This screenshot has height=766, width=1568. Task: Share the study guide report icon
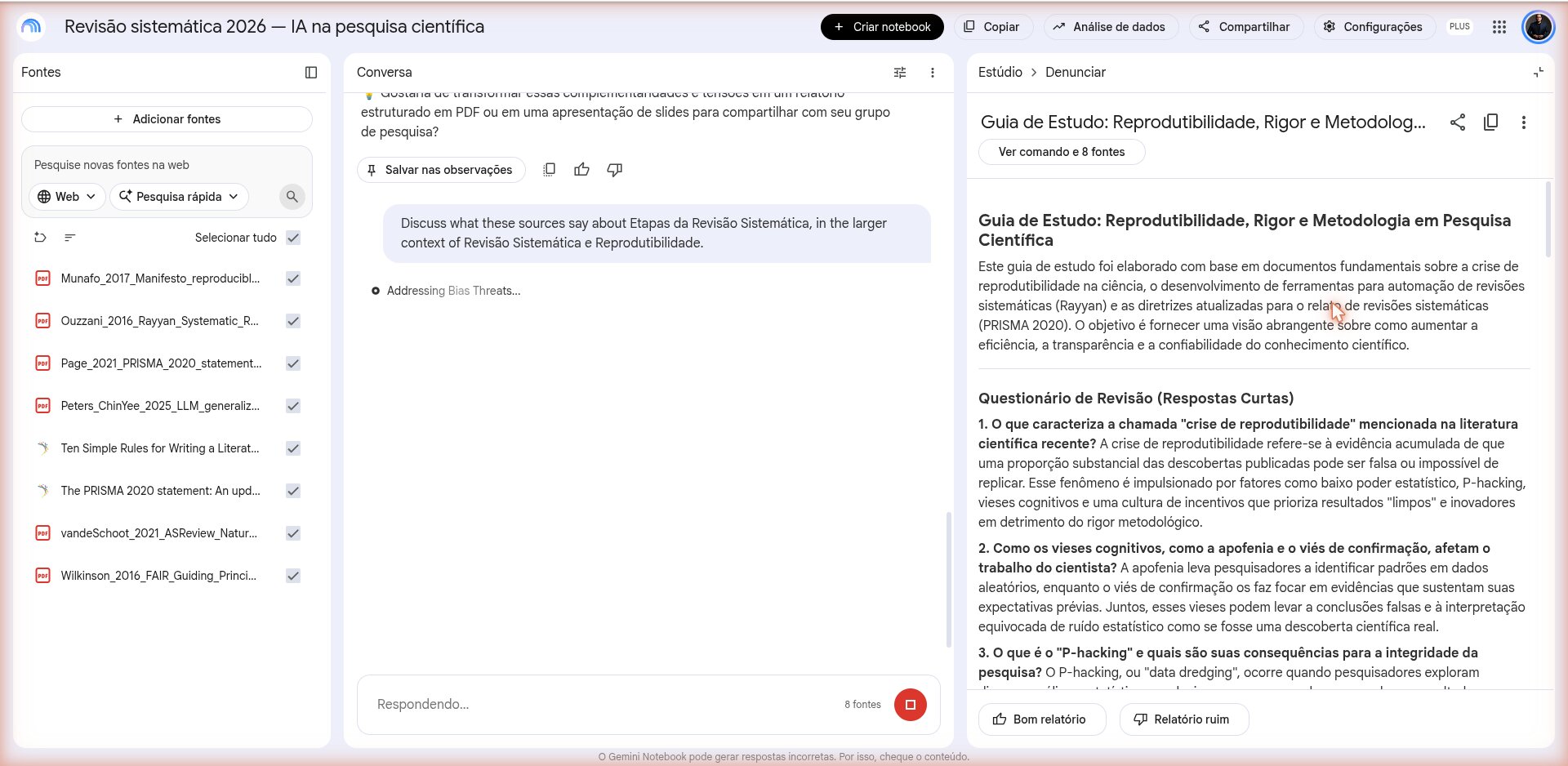tap(1458, 122)
